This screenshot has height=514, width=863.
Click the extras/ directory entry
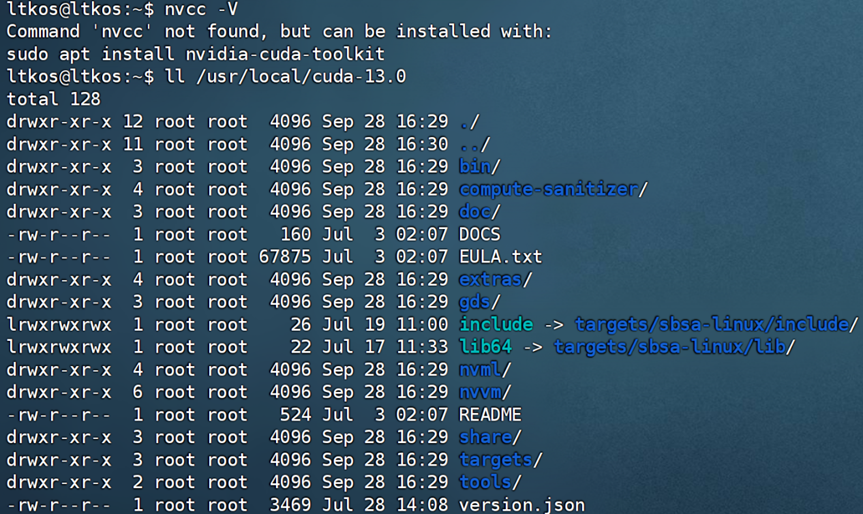click(491, 279)
